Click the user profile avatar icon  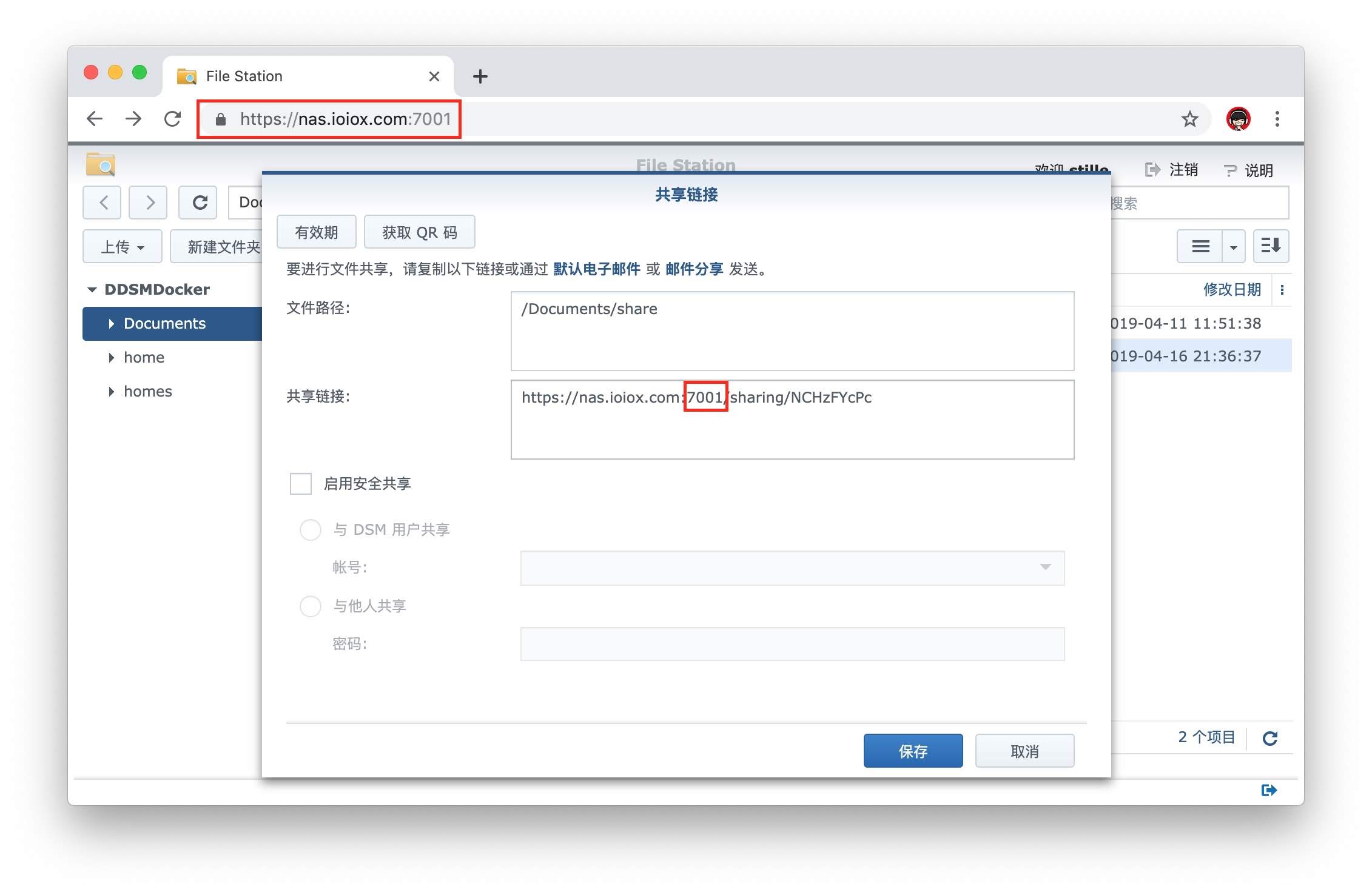(1238, 119)
